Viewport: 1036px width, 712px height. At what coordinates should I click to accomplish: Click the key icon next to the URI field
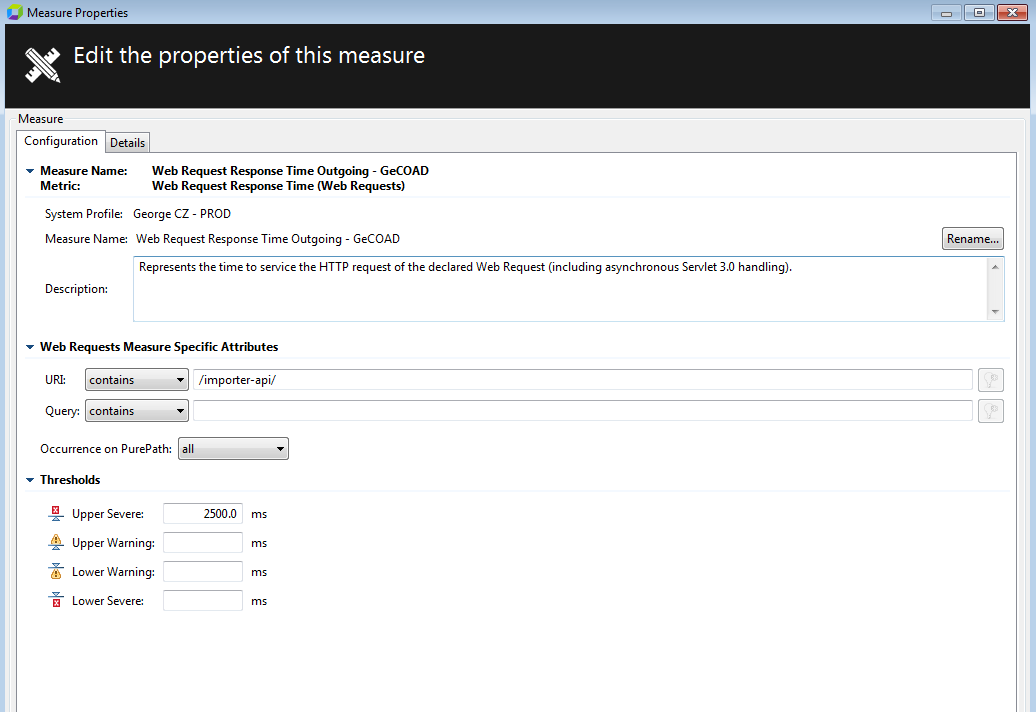click(x=990, y=380)
